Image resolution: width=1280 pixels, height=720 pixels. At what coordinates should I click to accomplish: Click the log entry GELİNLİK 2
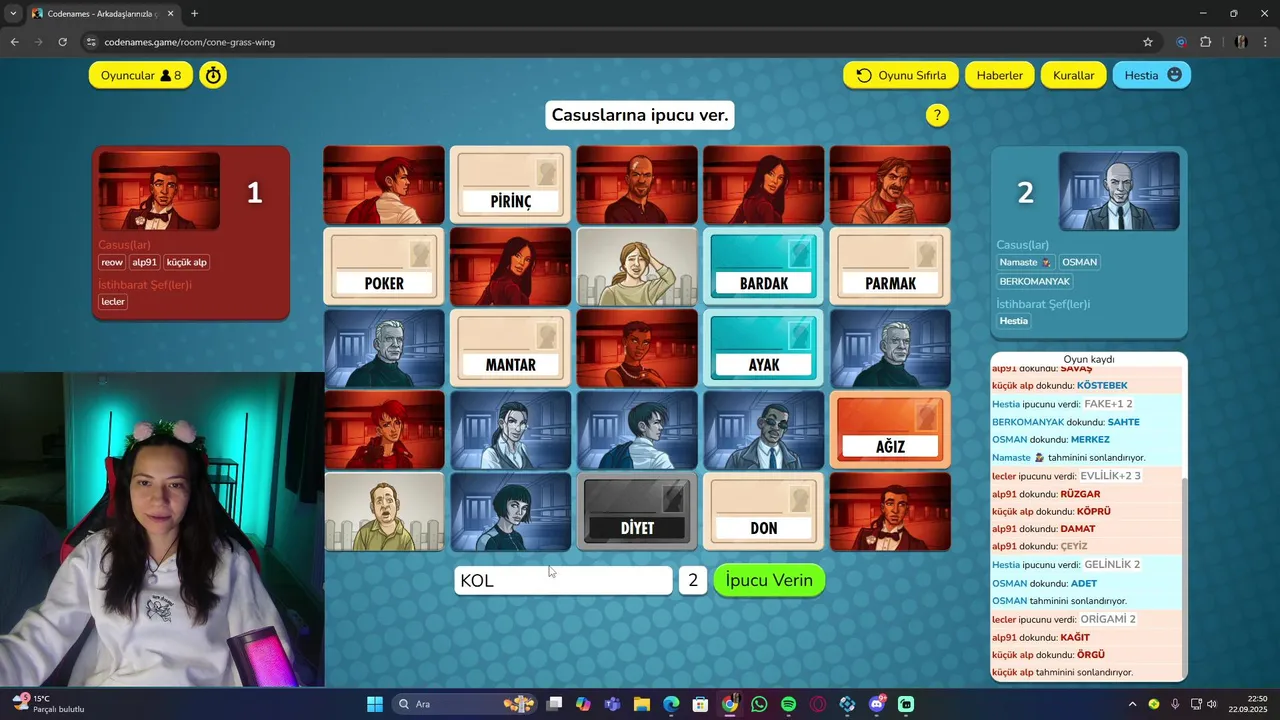1112,565
